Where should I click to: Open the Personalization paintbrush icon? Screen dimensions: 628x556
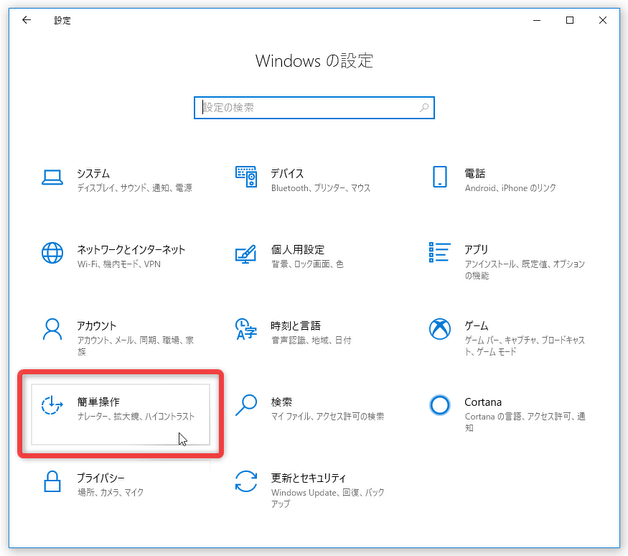[x=246, y=254]
